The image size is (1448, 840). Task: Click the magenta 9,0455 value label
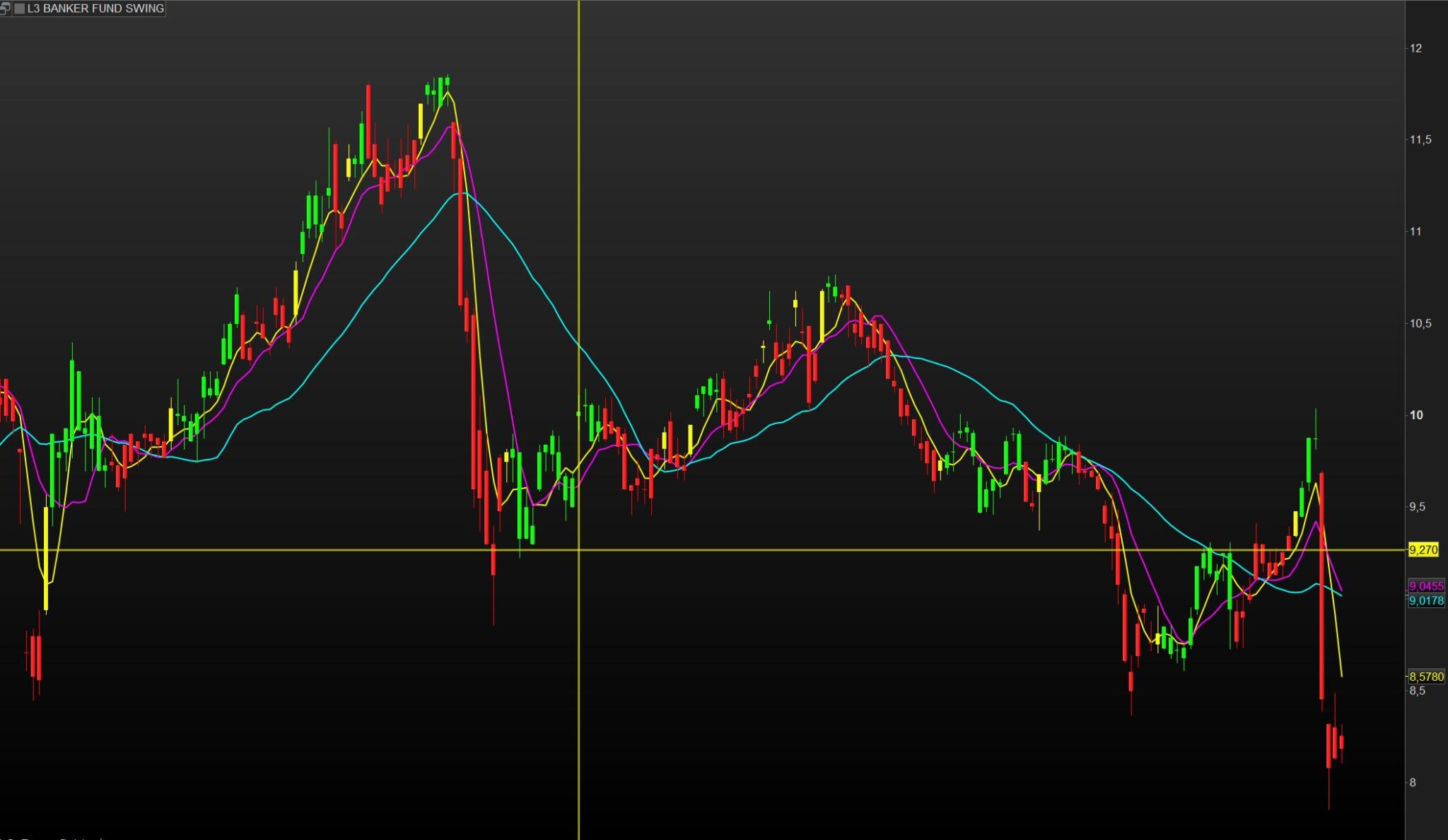1425,586
